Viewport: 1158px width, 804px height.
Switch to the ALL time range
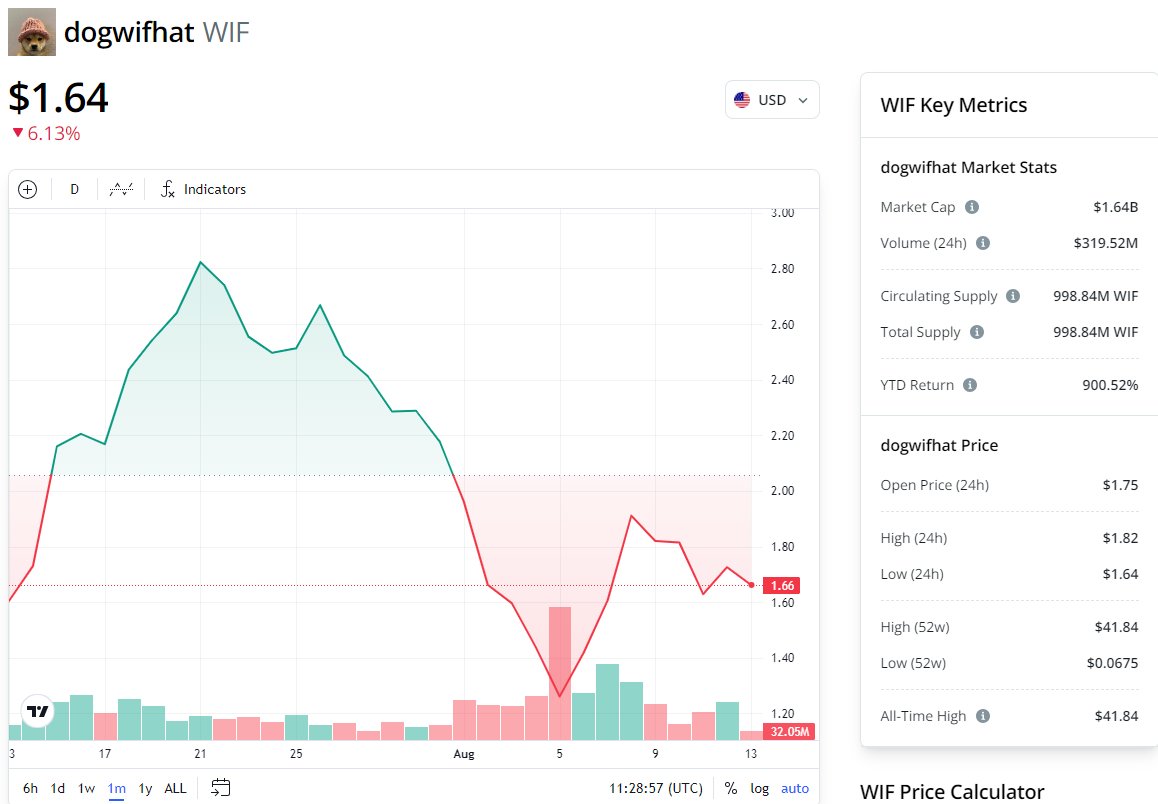tap(175, 788)
